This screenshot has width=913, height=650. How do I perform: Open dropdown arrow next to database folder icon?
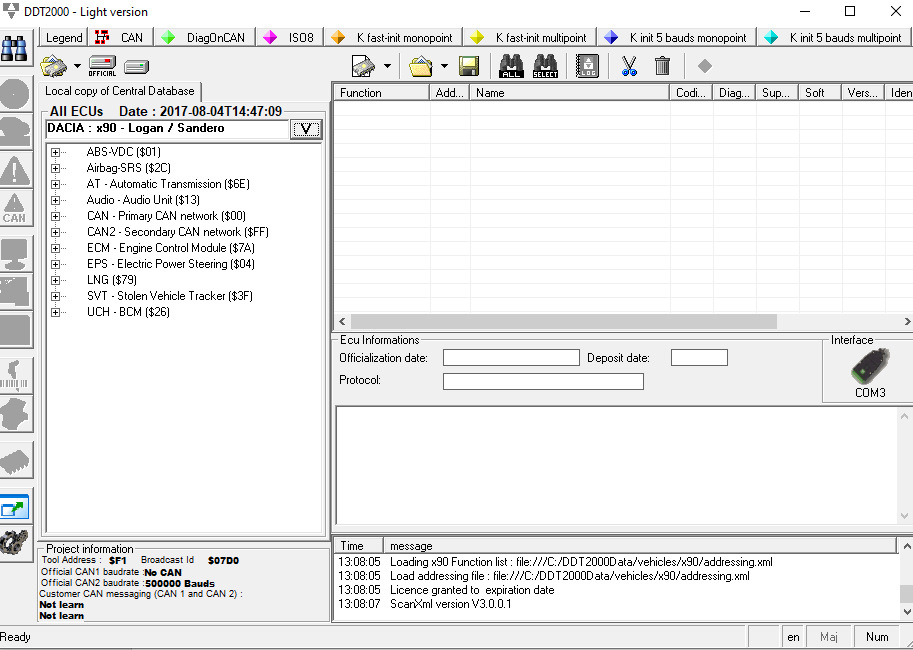tap(77, 66)
